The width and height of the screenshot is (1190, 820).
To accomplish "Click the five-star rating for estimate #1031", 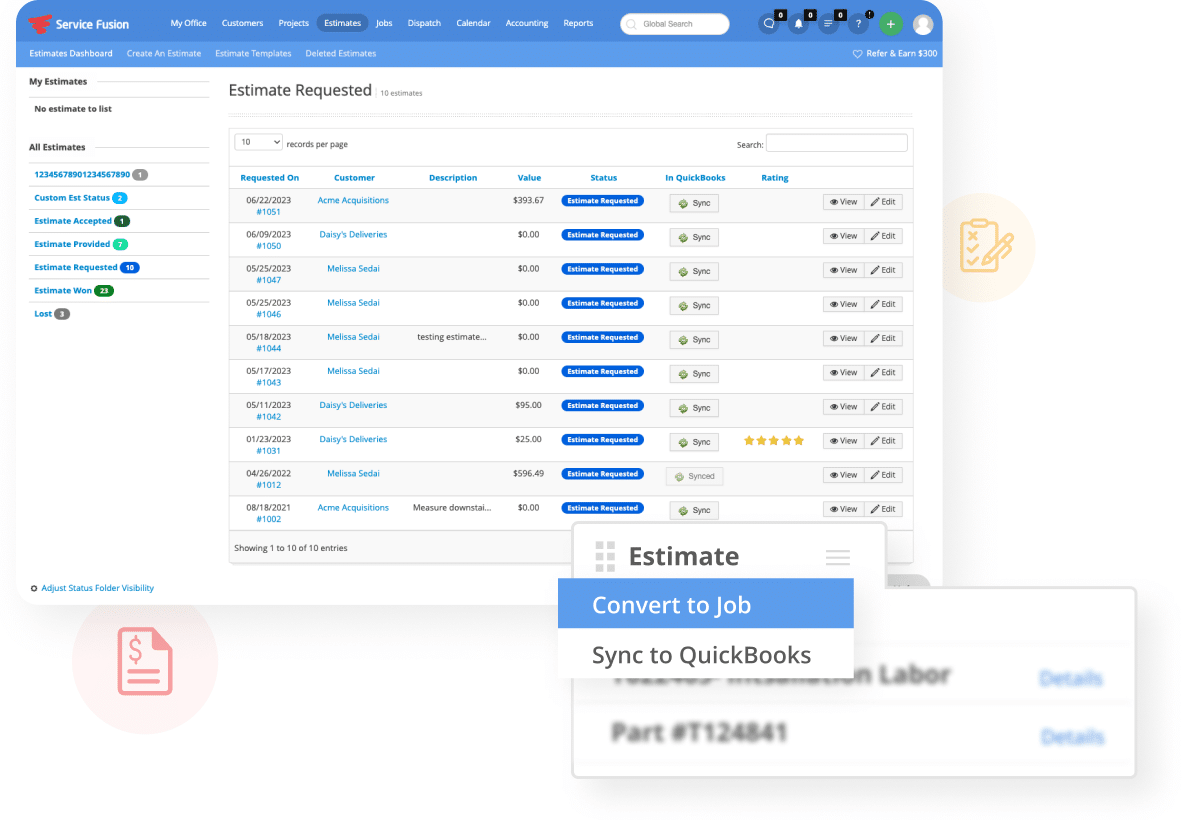I will 773,440.
